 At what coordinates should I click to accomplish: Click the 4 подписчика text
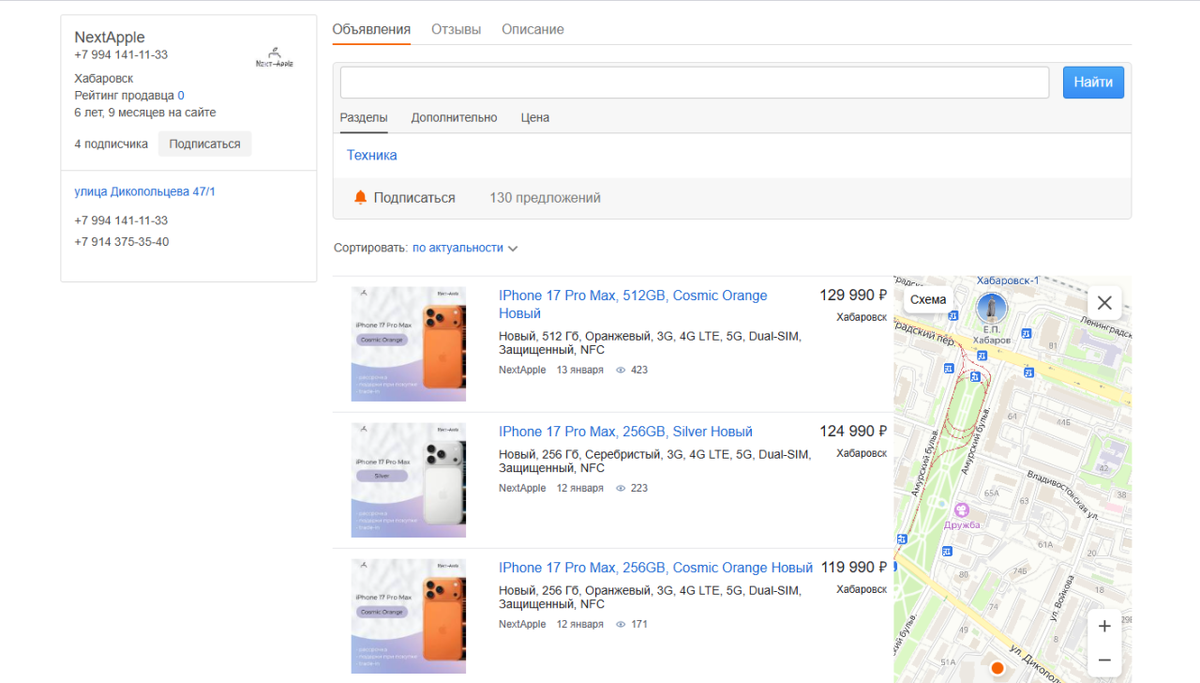tap(111, 144)
